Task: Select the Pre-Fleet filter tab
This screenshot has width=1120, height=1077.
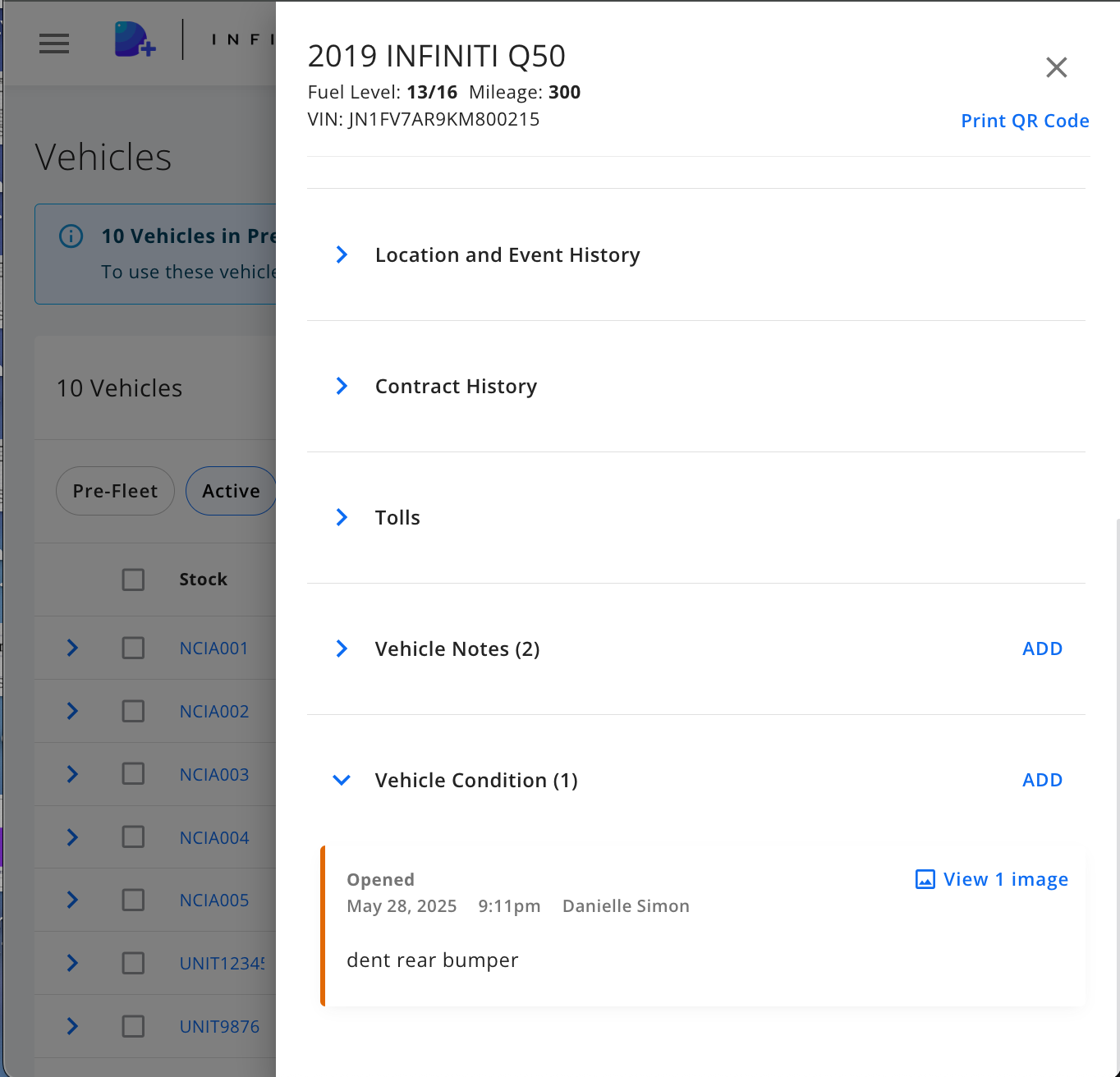Action: (115, 491)
